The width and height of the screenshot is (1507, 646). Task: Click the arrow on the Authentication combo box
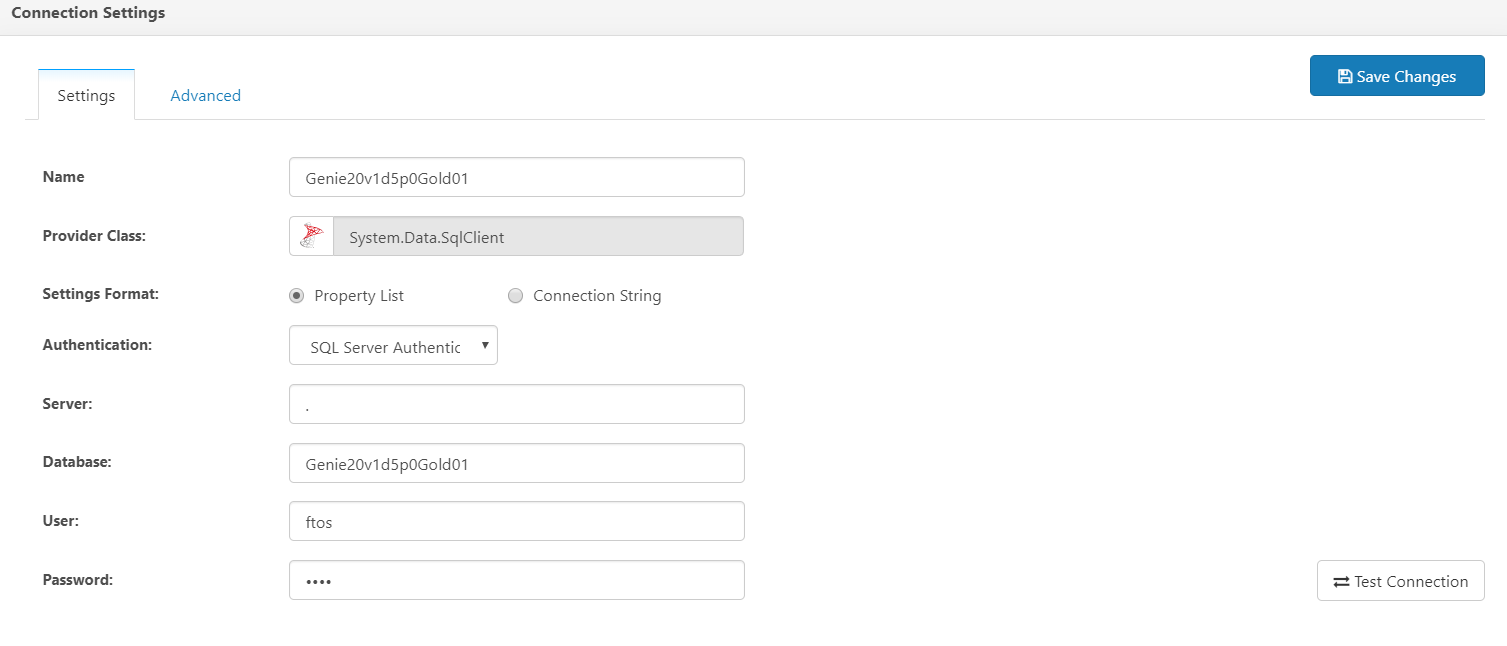pos(485,345)
